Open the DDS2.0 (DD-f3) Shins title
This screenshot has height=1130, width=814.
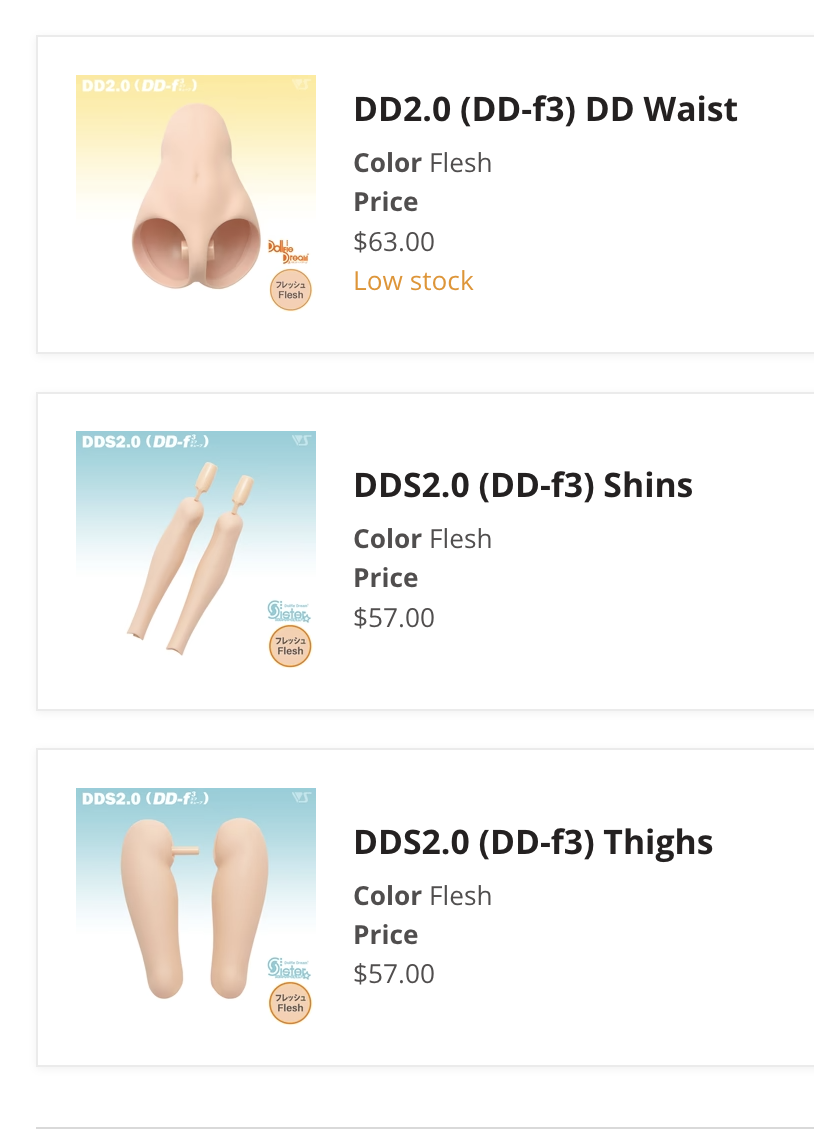523,485
